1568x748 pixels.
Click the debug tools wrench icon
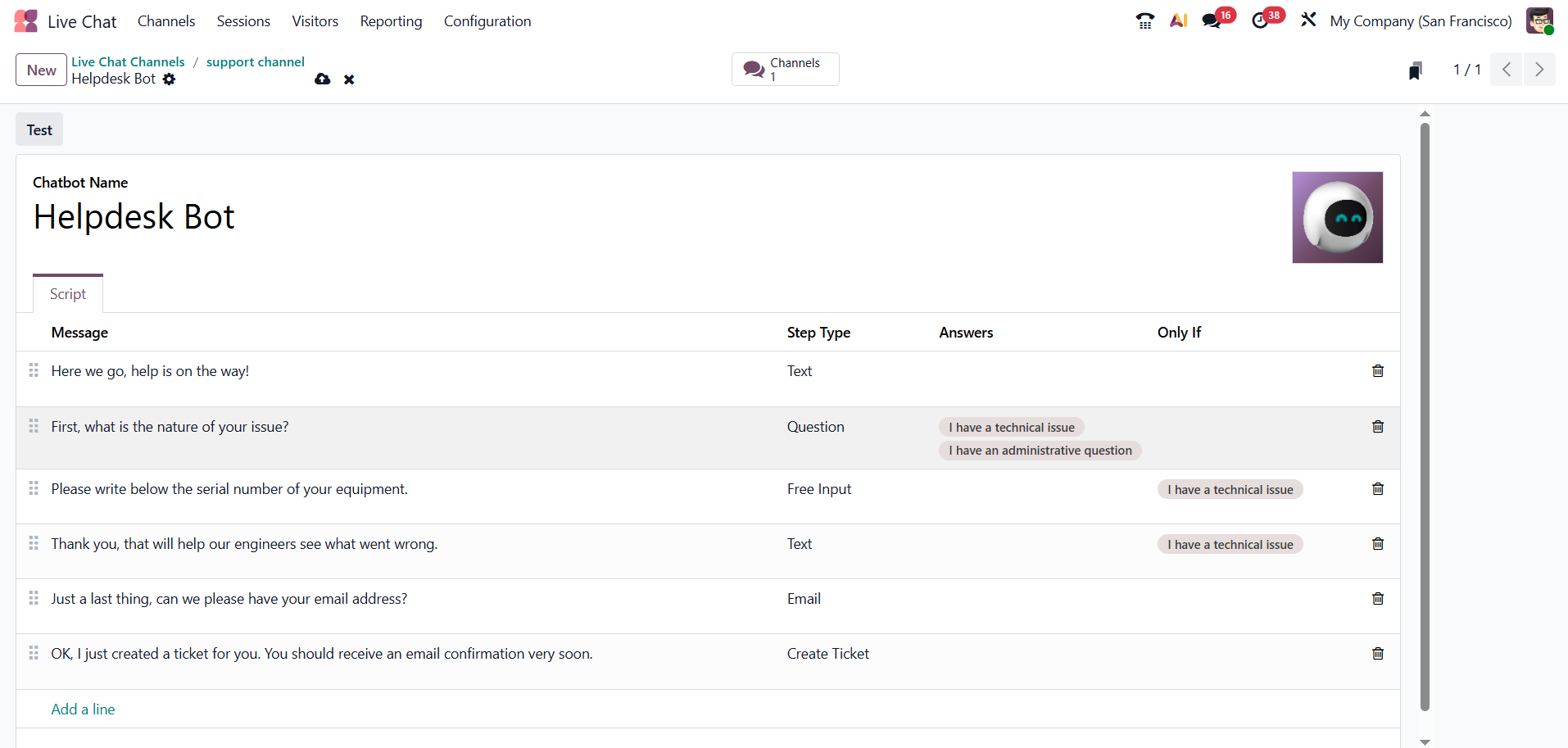pos(1308,20)
